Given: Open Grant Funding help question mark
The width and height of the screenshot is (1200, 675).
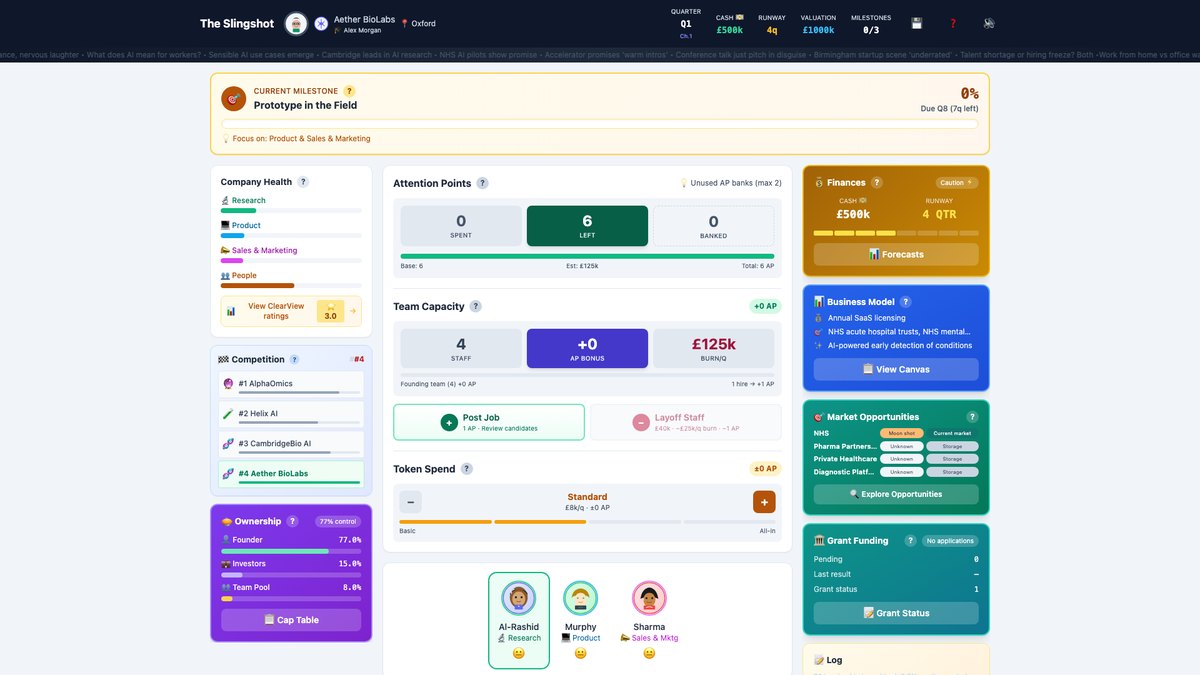Looking at the screenshot, I should tap(910, 540).
